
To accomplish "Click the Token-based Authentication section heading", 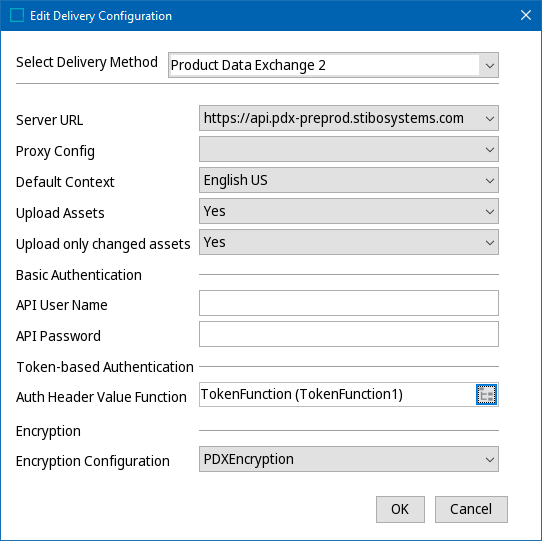I will tap(105, 367).
